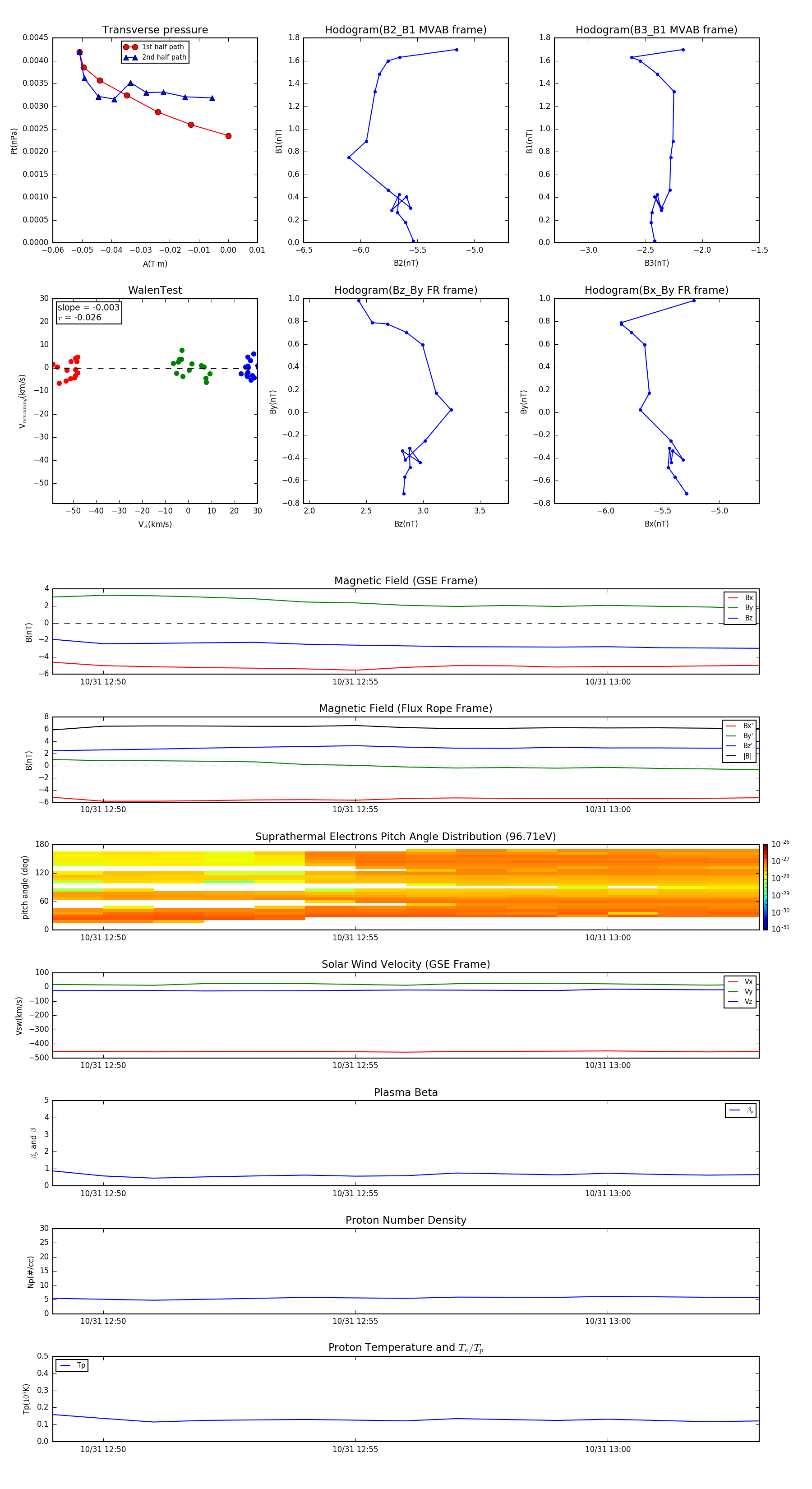Select 'Bx' in GSE magnetic field legend
812x1489 pixels.
pyautogui.click(x=740, y=598)
